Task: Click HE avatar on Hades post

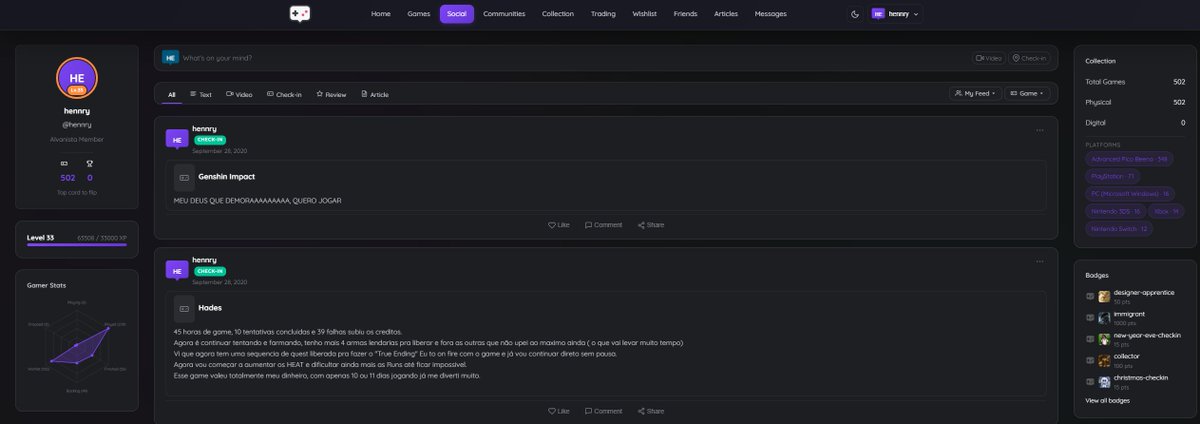Action: (x=177, y=270)
